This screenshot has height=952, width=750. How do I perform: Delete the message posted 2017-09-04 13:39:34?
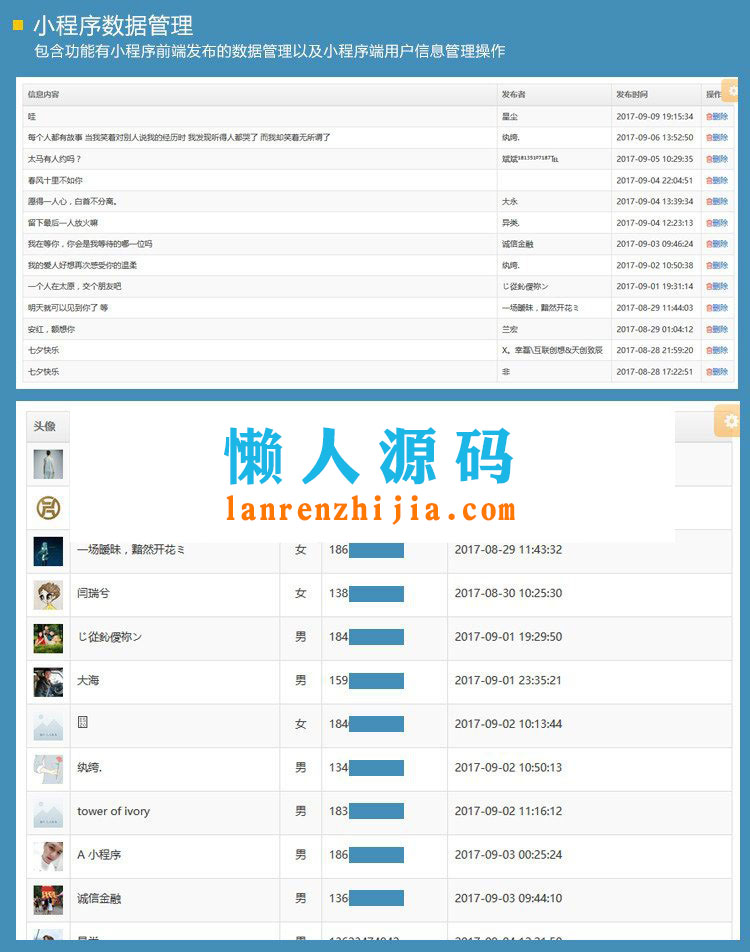pos(717,202)
